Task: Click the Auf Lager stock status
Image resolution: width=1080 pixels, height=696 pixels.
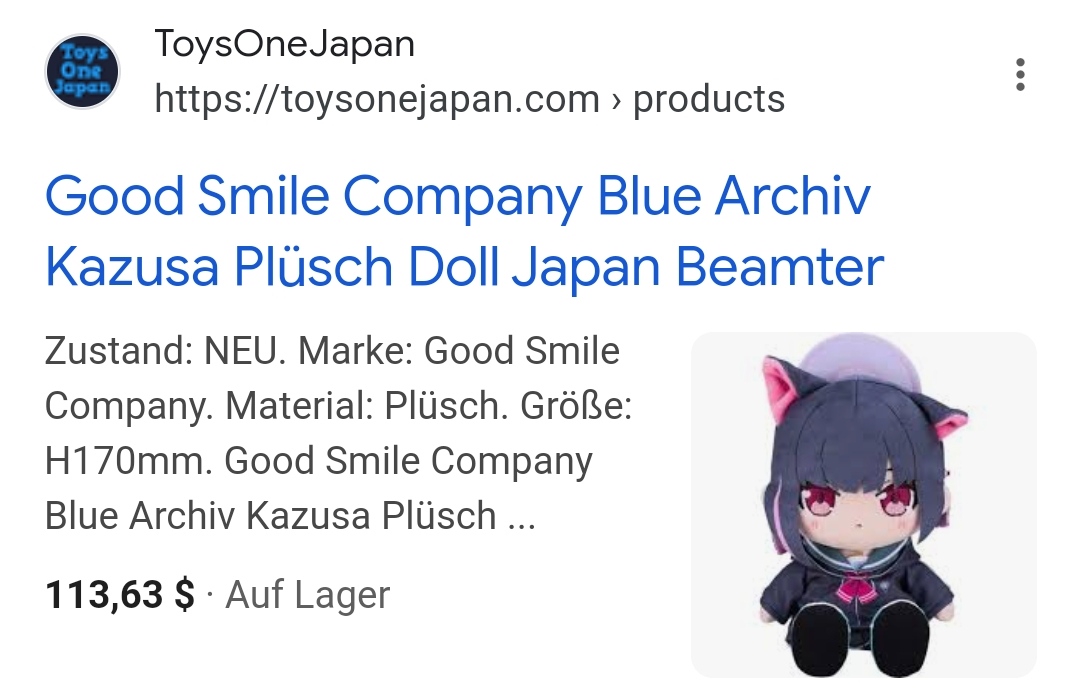Action: (308, 595)
